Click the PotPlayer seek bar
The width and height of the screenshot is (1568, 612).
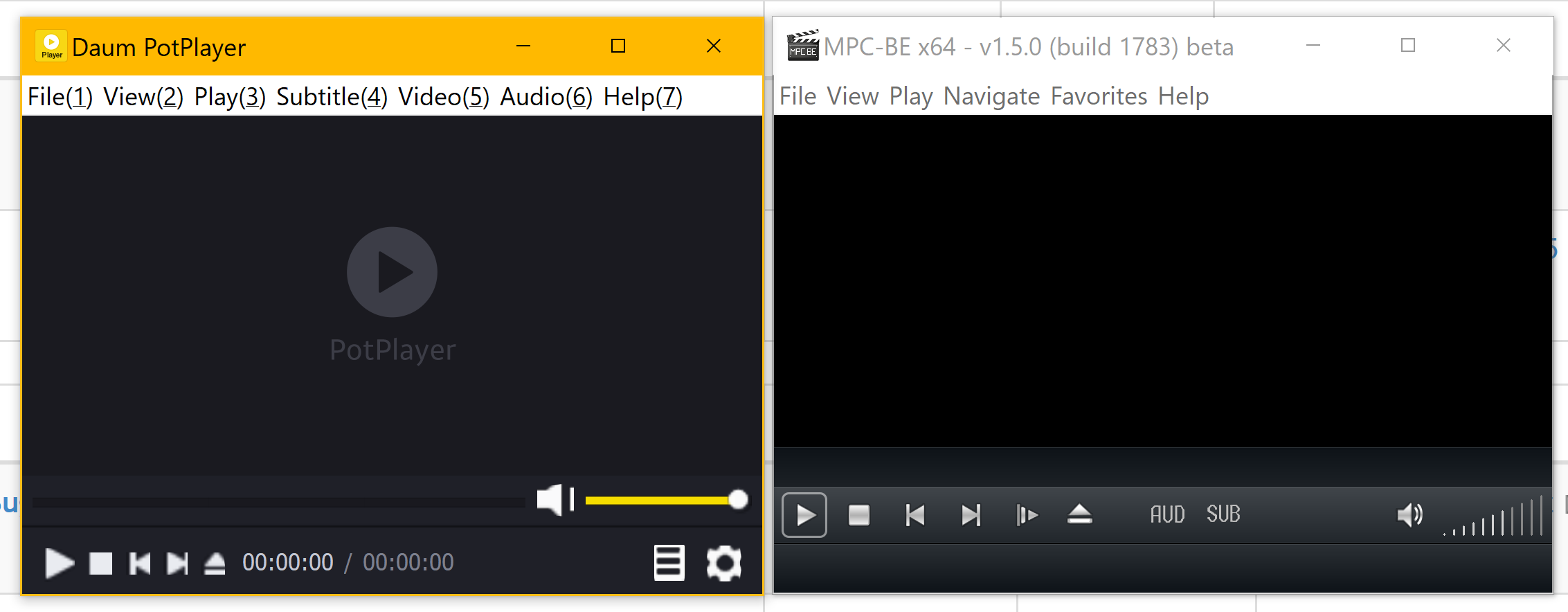click(278, 502)
